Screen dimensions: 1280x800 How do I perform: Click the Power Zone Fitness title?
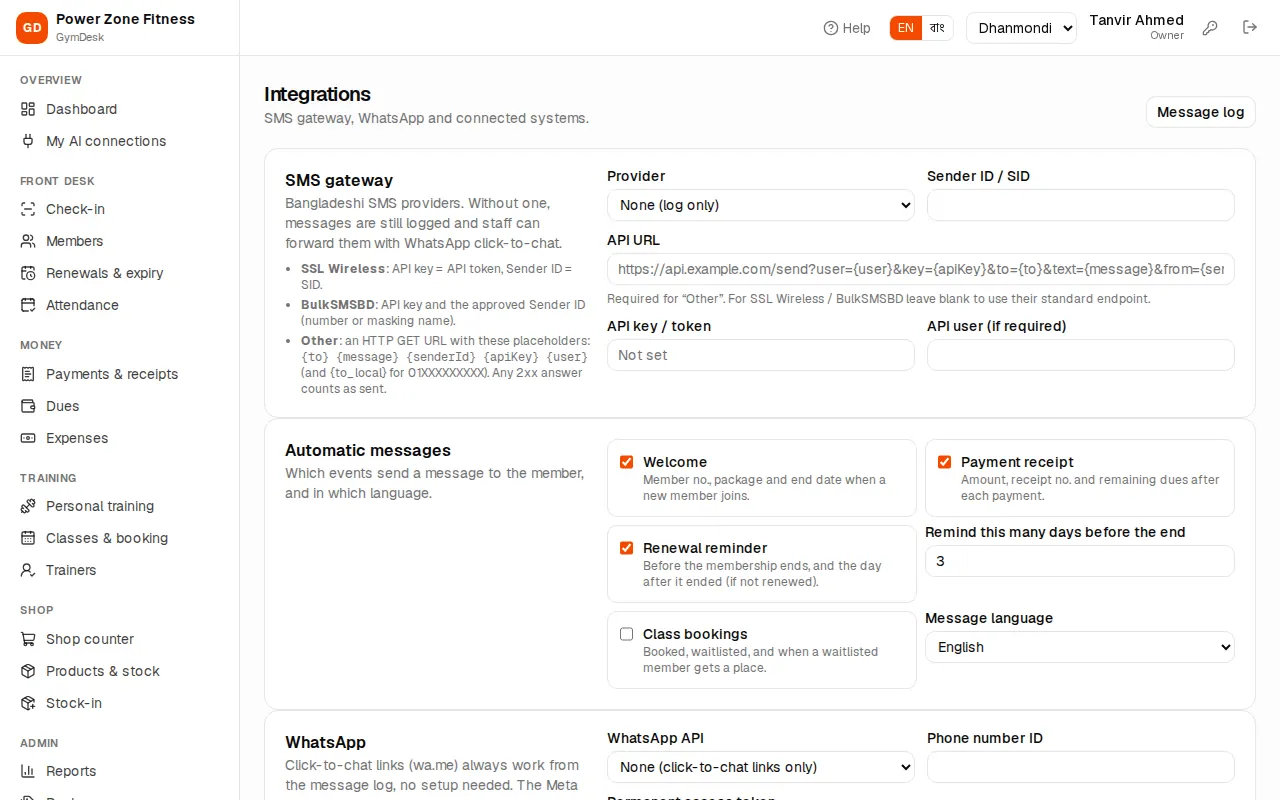click(x=125, y=19)
